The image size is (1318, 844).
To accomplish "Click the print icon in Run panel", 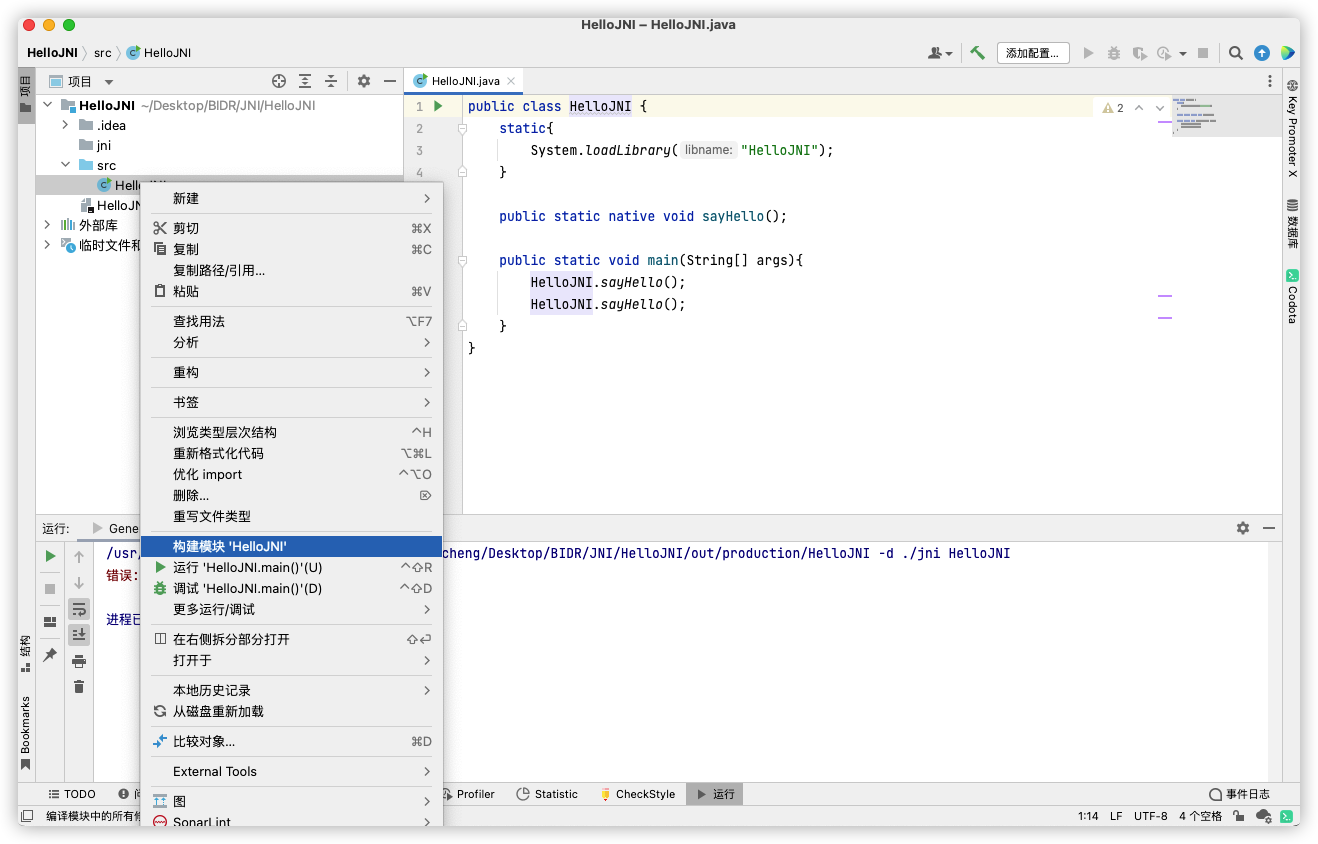I will 79,661.
